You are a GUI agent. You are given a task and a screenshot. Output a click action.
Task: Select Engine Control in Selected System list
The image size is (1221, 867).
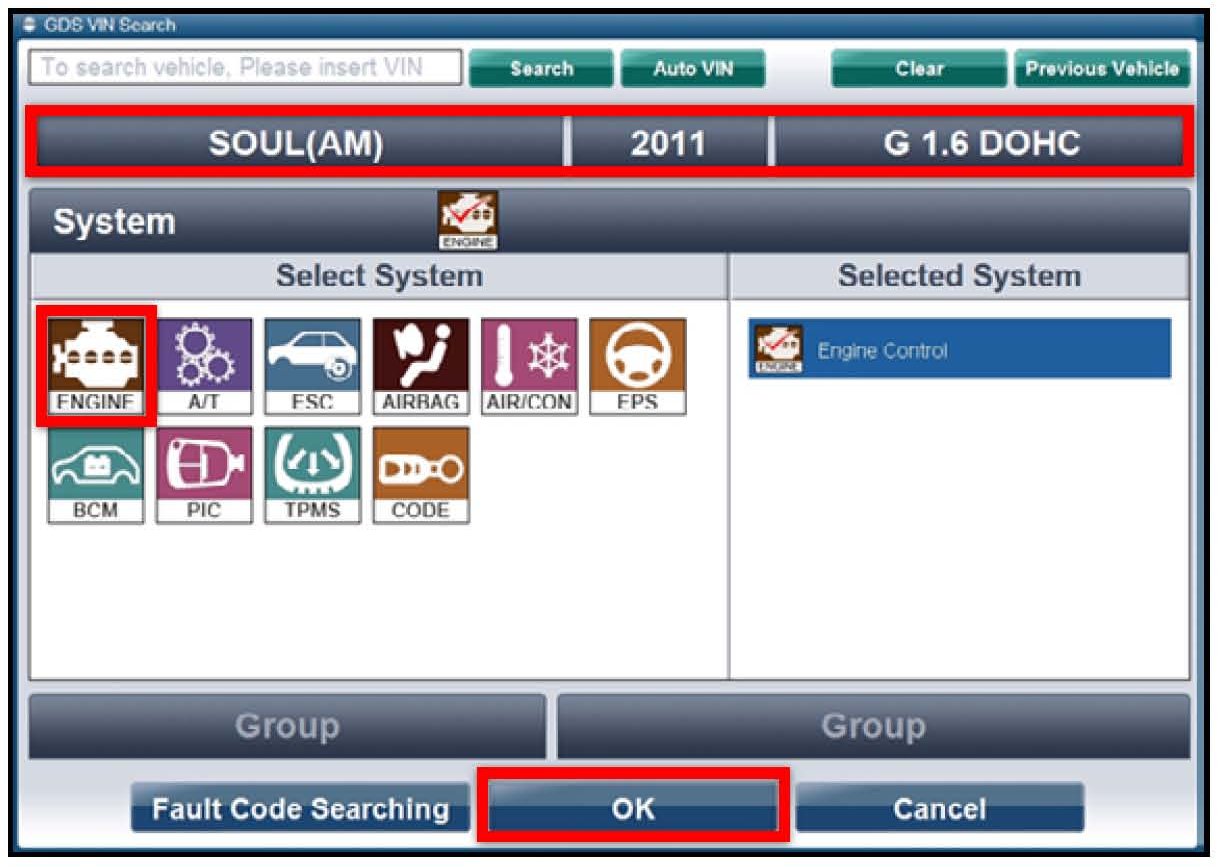[959, 350]
